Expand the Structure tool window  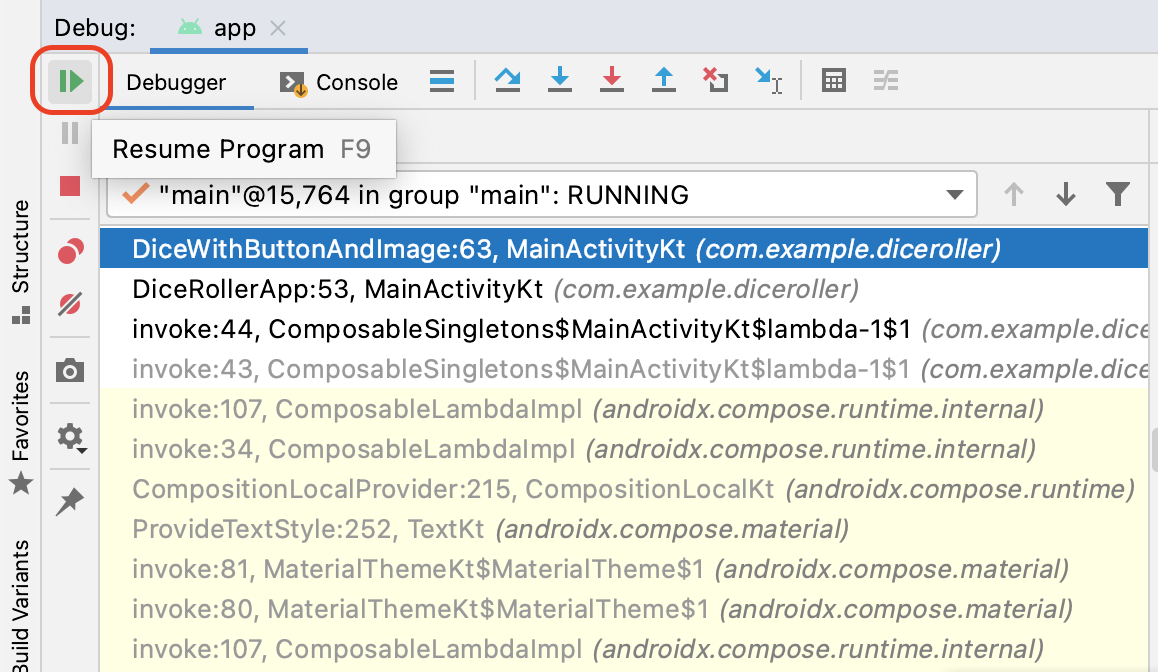tap(20, 262)
